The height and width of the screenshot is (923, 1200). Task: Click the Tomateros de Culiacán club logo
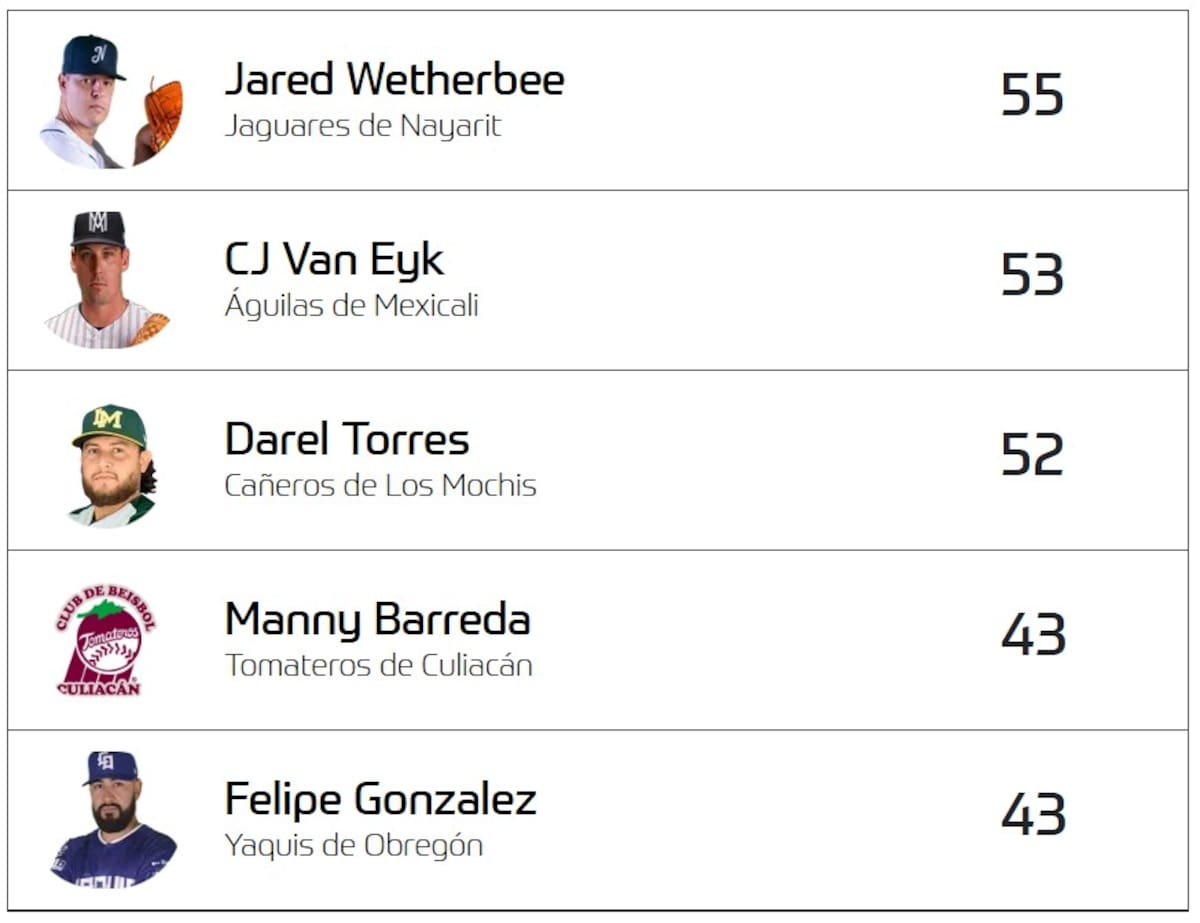(106, 640)
